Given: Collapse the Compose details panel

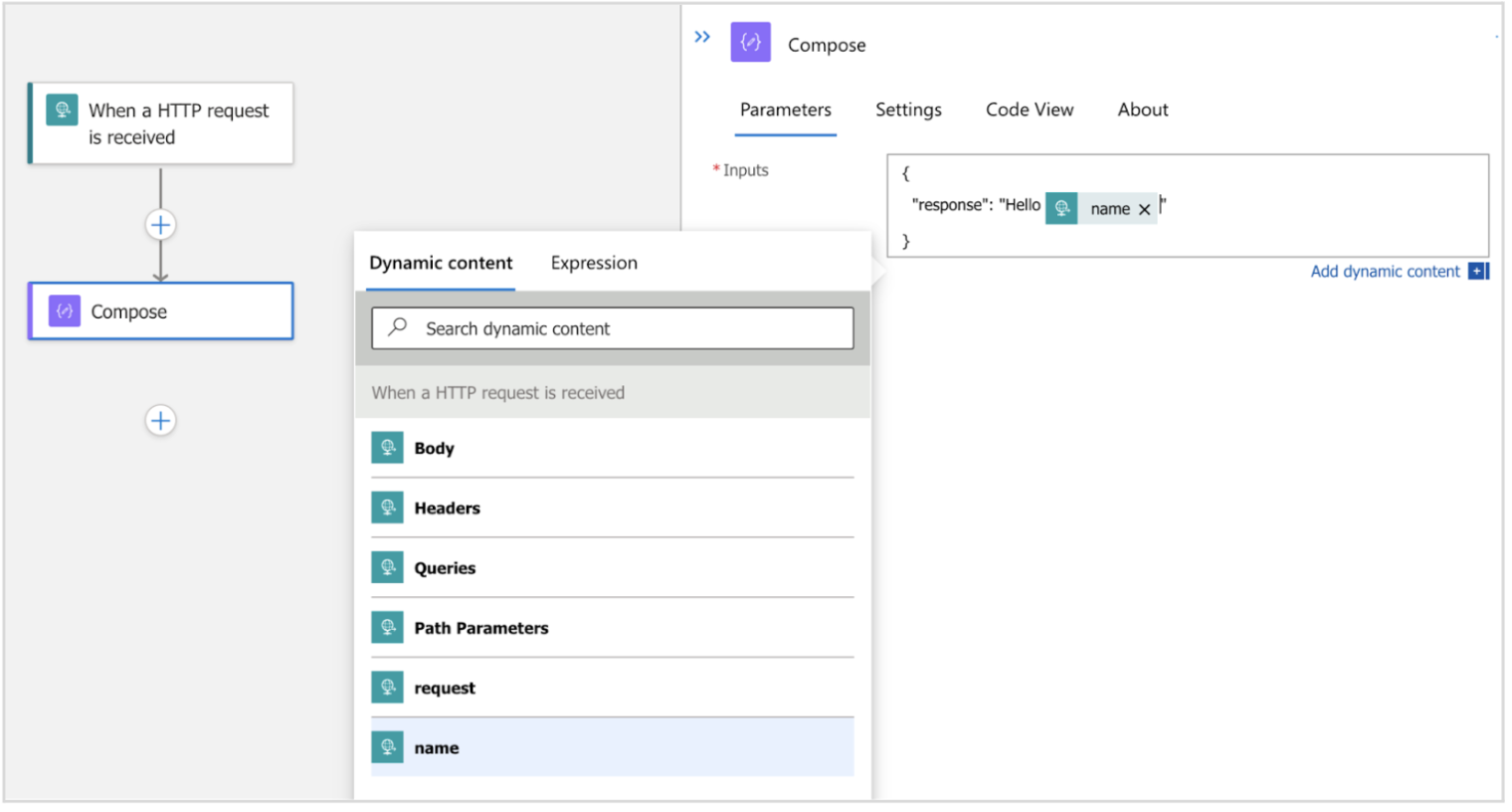Looking at the screenshot, I should 702,38.
